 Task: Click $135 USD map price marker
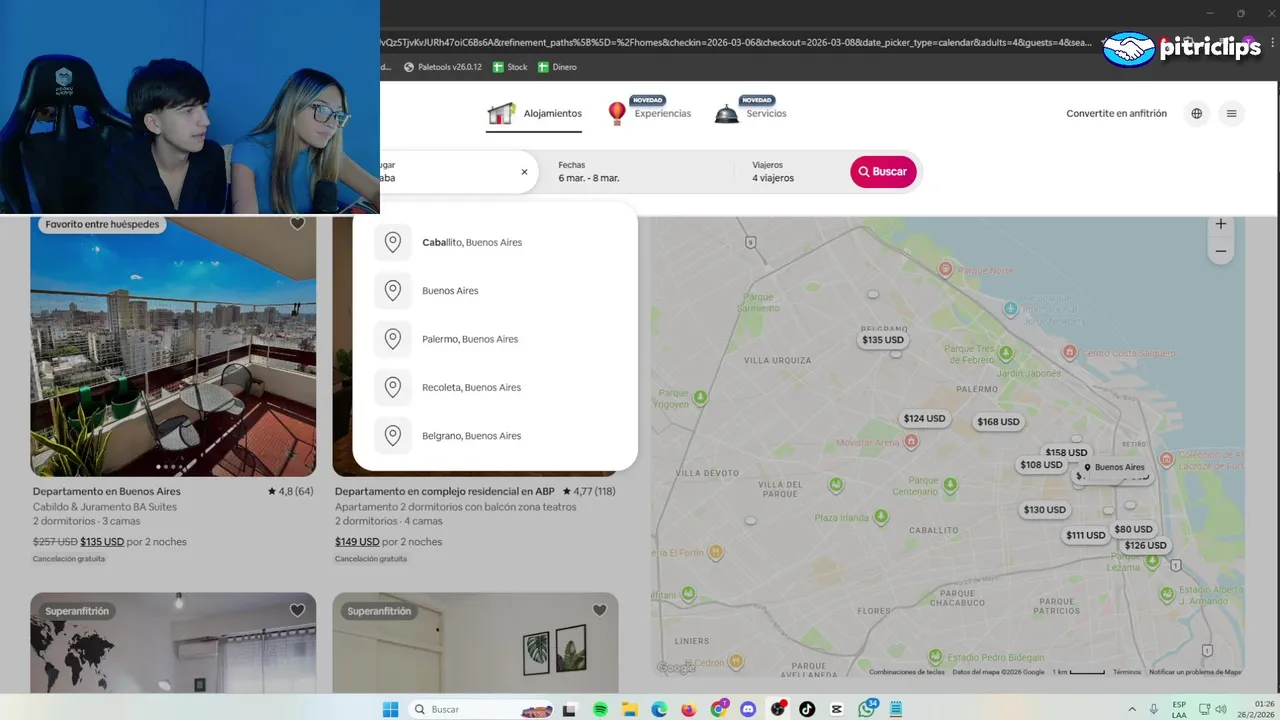(883, 340)
